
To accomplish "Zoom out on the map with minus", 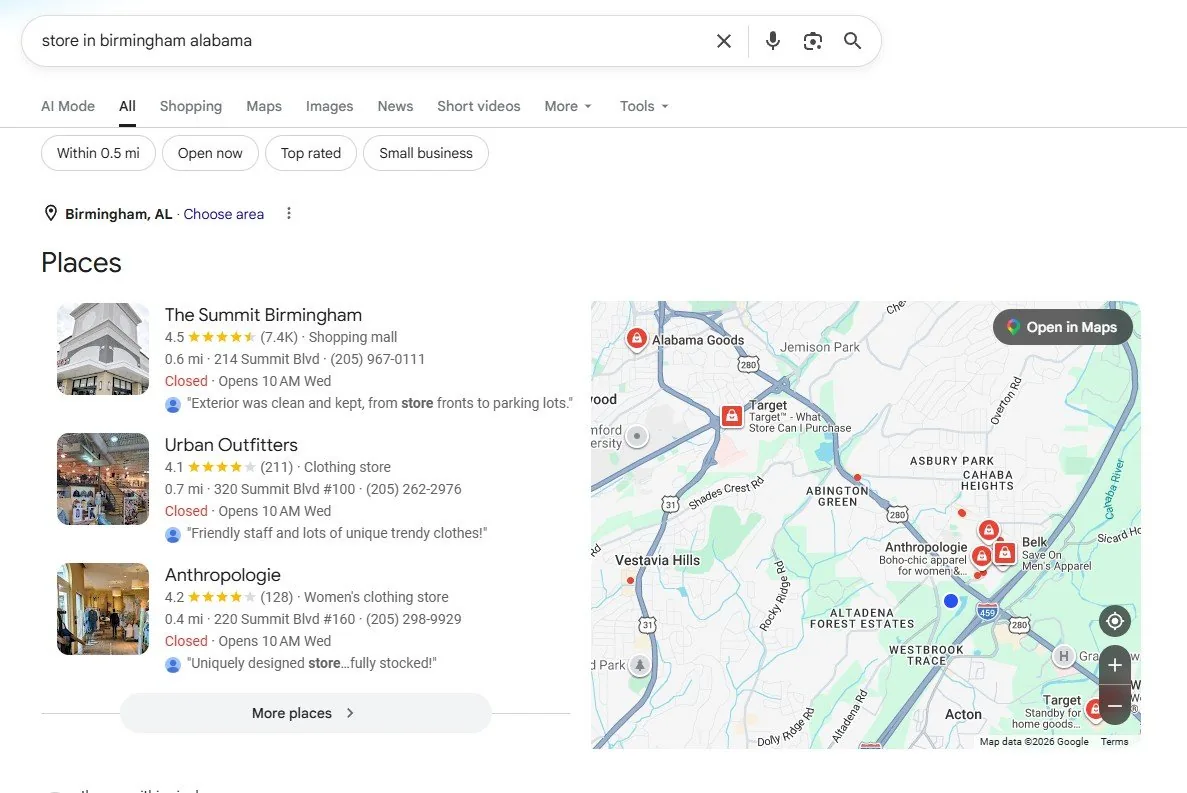I will 1114,705.
